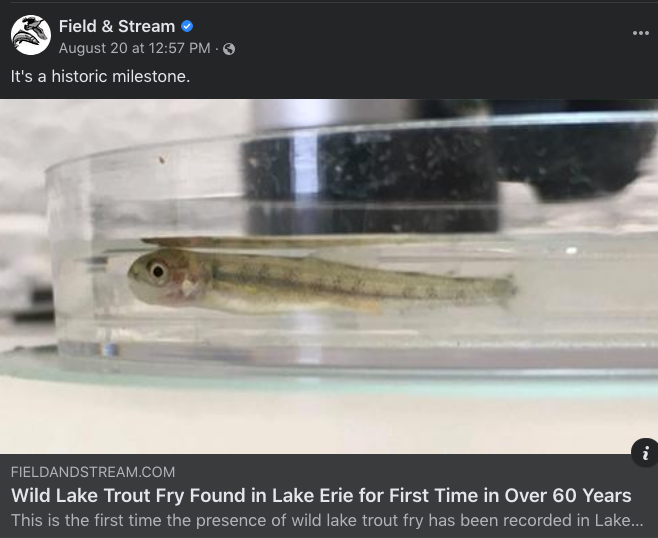Open the three-dot post options menu

[x=640, y=33]
